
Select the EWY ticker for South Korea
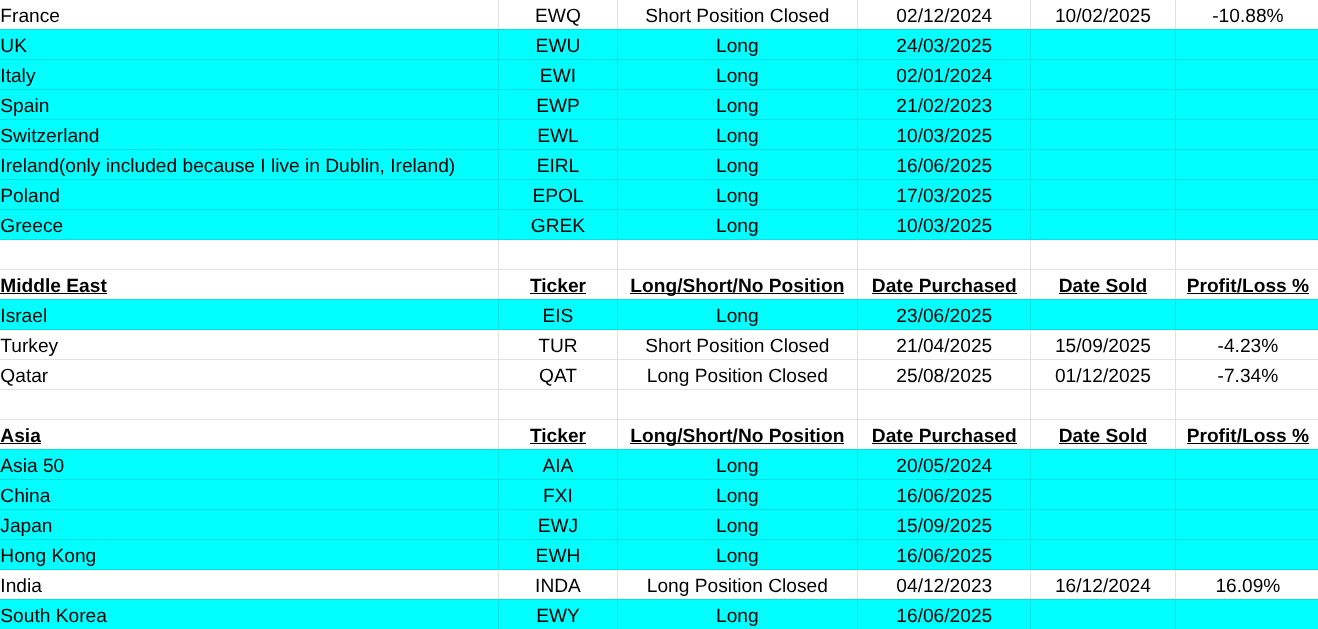point(557,616)
